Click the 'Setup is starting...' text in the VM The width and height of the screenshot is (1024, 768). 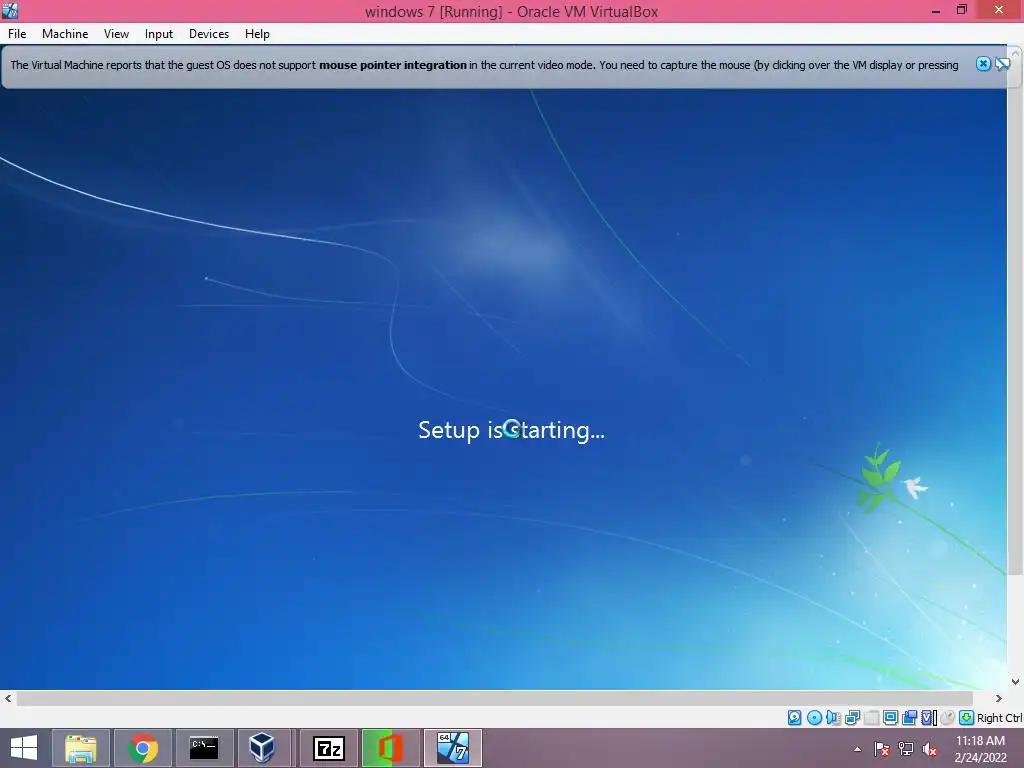point(511,430)
